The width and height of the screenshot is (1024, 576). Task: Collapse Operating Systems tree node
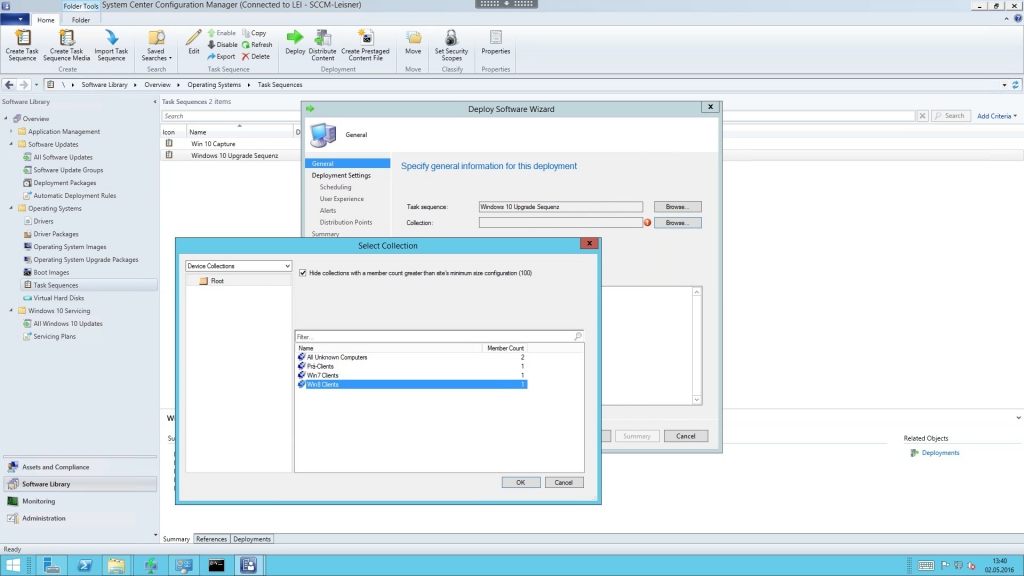(x=11, y=208)
